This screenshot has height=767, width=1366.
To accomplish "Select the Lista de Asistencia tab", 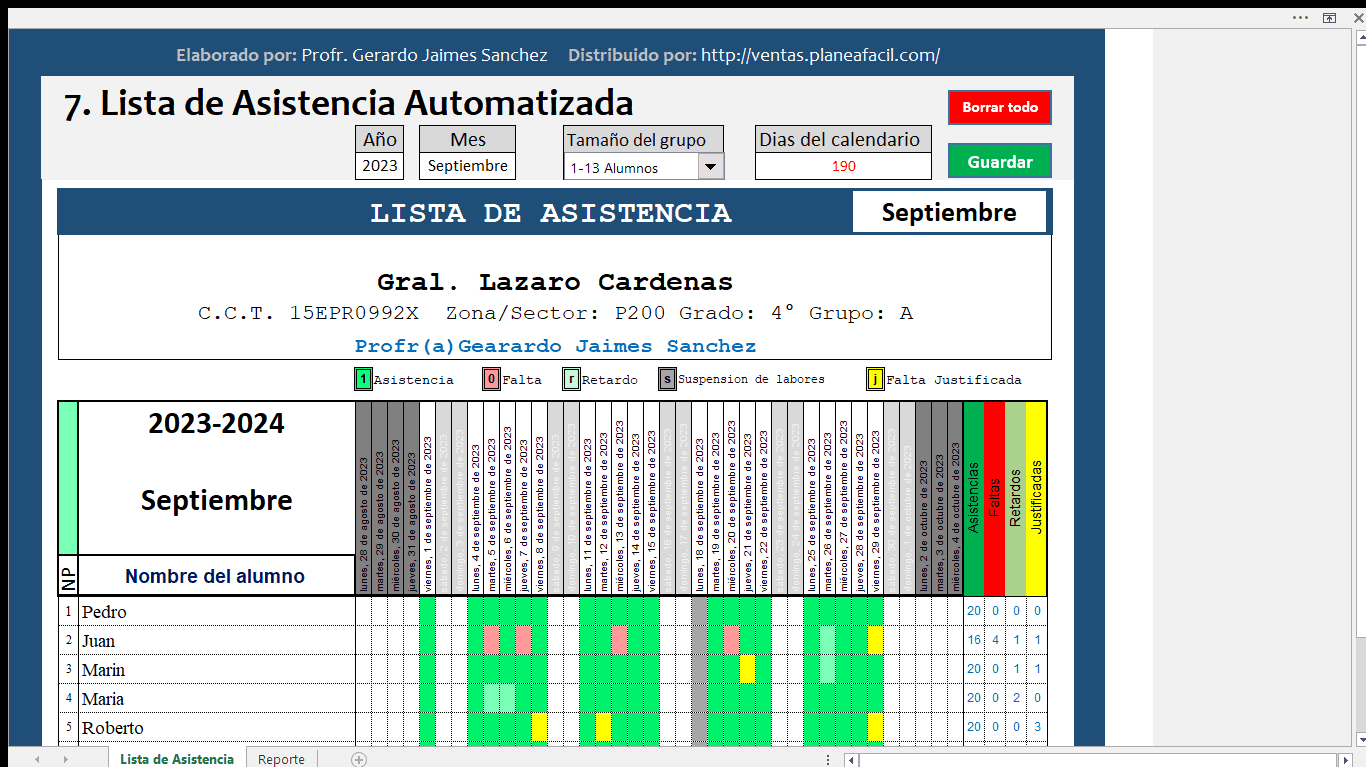I will [x=177, y=759].
